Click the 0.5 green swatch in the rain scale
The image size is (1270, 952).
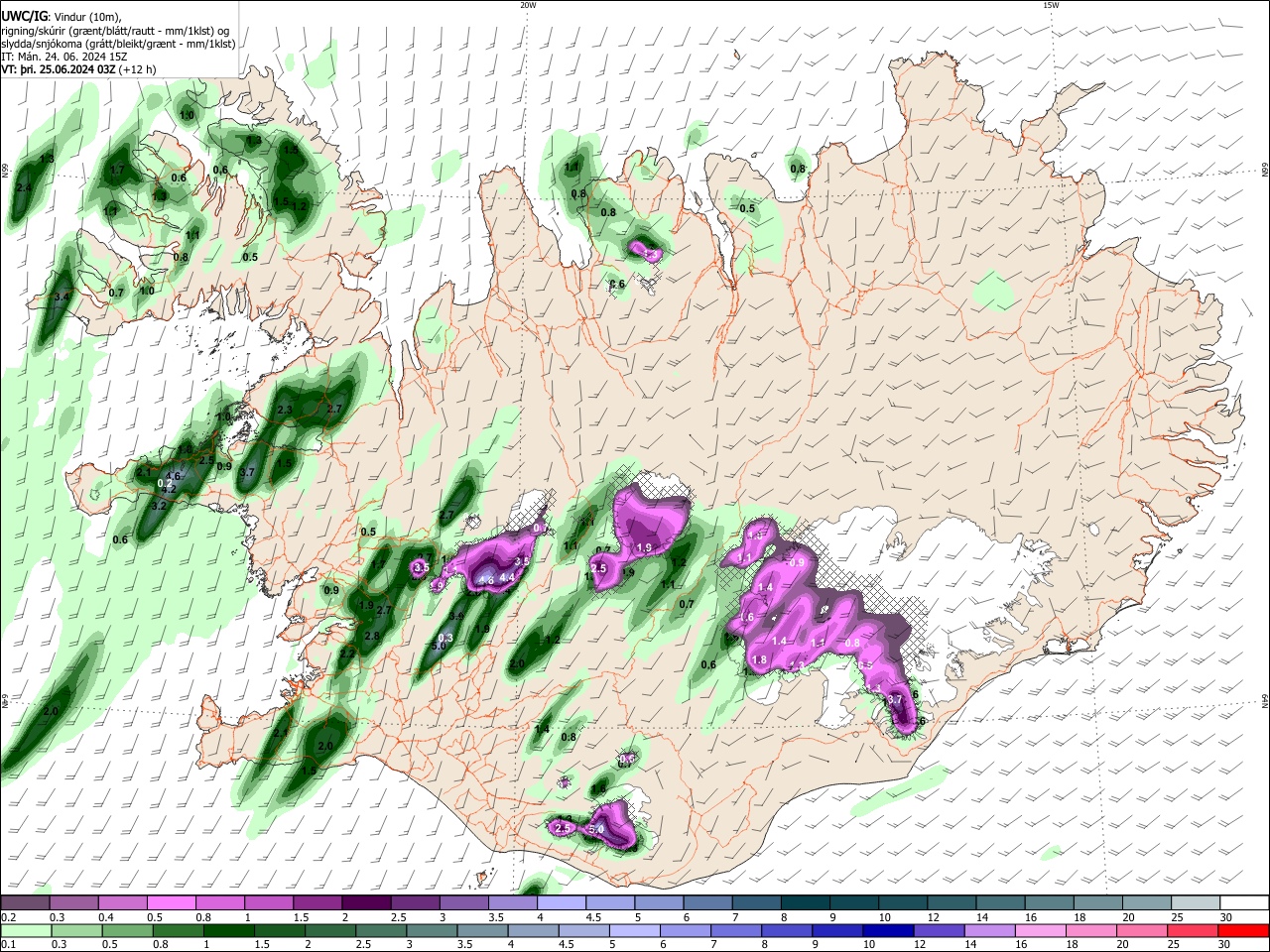(127, 931)
